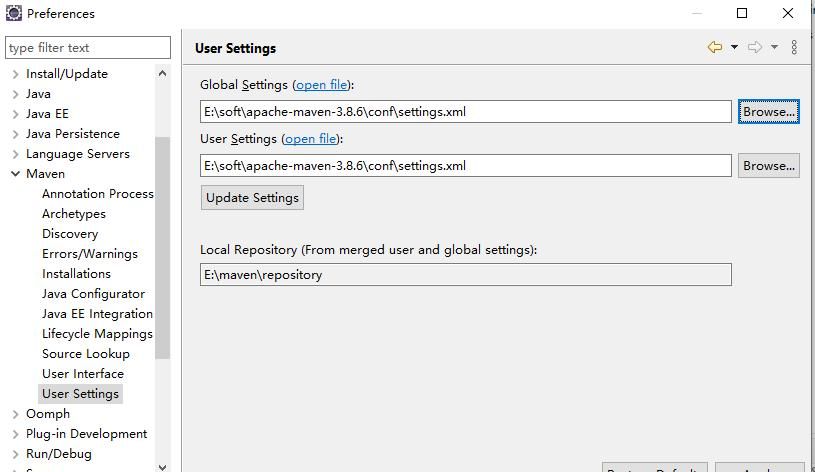Click the back navigation arrow icon
The width and height of the screenshot is (815, 472).
(x=714, y=47)
